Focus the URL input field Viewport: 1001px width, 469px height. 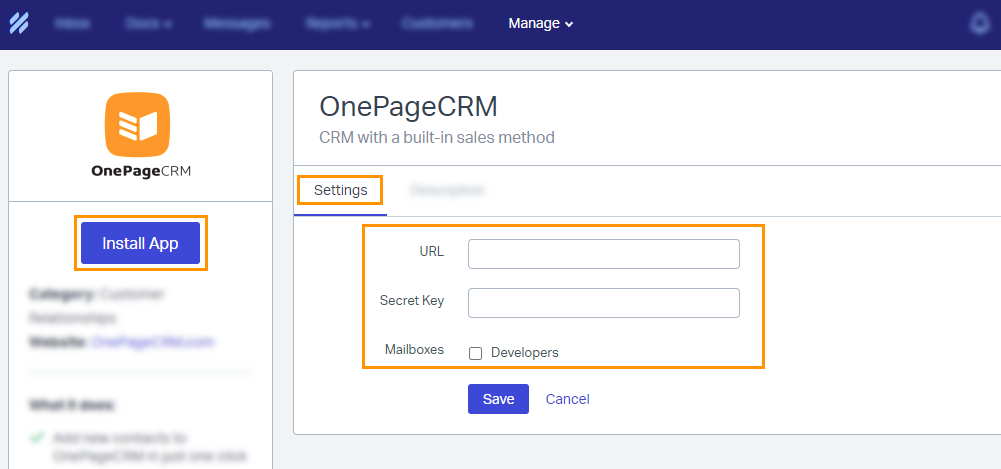(603, 254)
